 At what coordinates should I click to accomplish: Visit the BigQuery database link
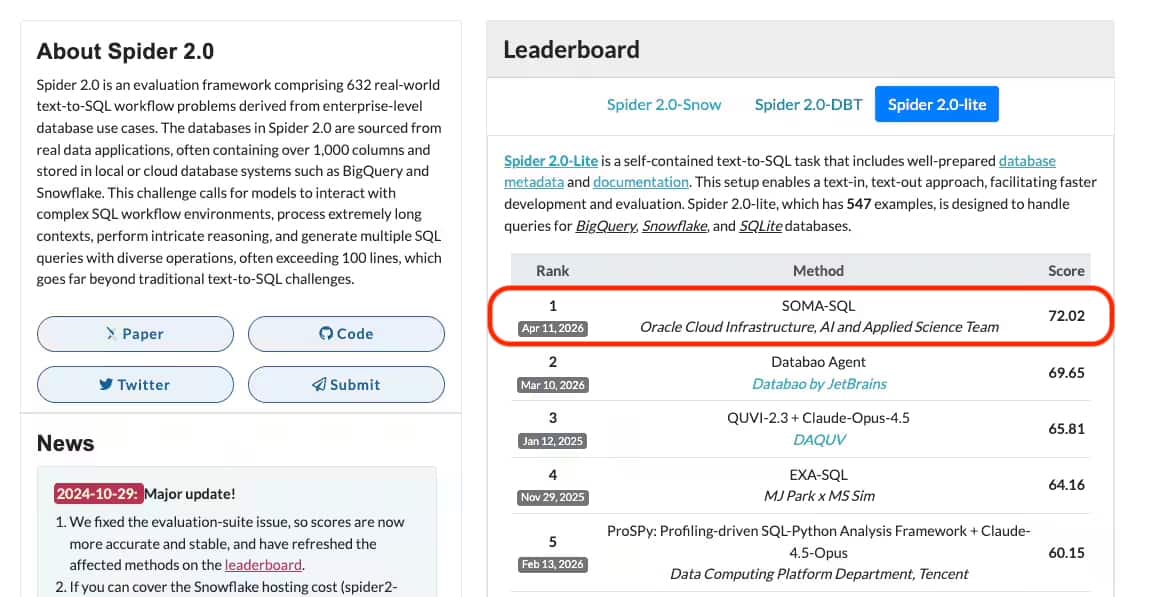[607, 225]
